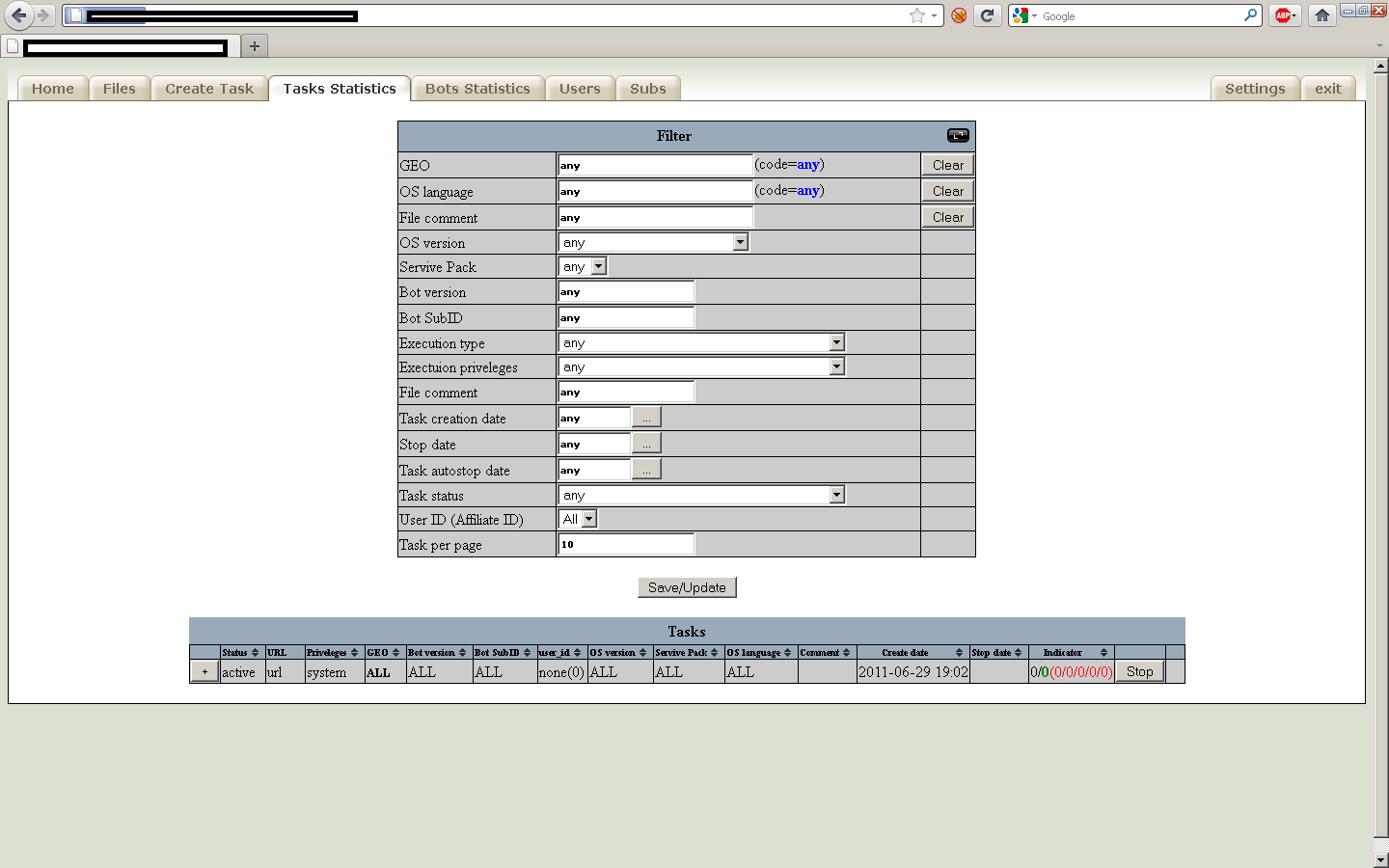Clear the GEO filter field
Viewport: 1389px width, 868px height.
[947, 165]
